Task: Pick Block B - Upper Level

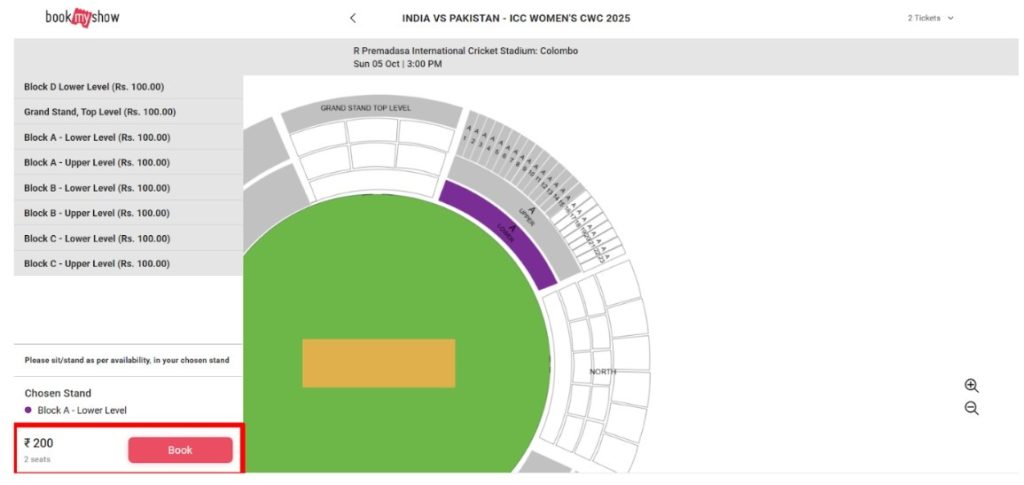Action: [x=129, y=213]
